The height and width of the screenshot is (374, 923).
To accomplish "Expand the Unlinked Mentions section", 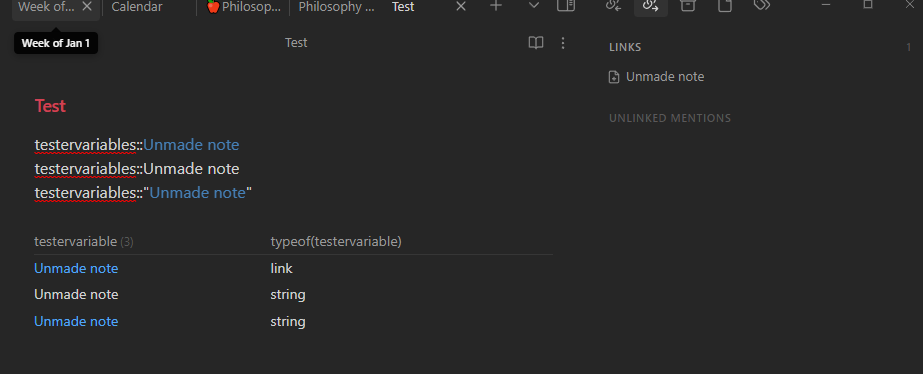I will point(670,118).
